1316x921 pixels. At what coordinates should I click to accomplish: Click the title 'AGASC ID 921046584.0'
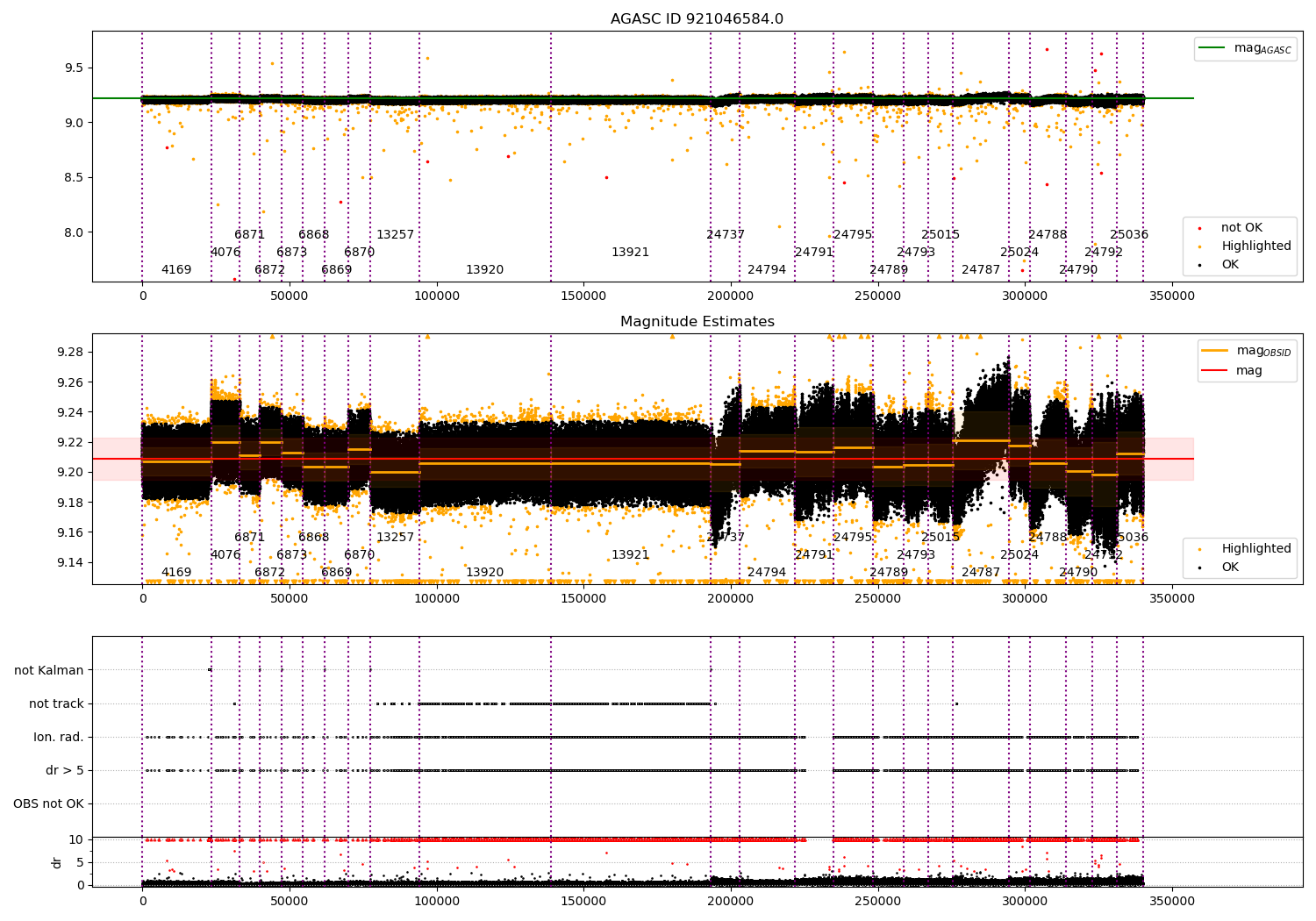tap(697, 19)
